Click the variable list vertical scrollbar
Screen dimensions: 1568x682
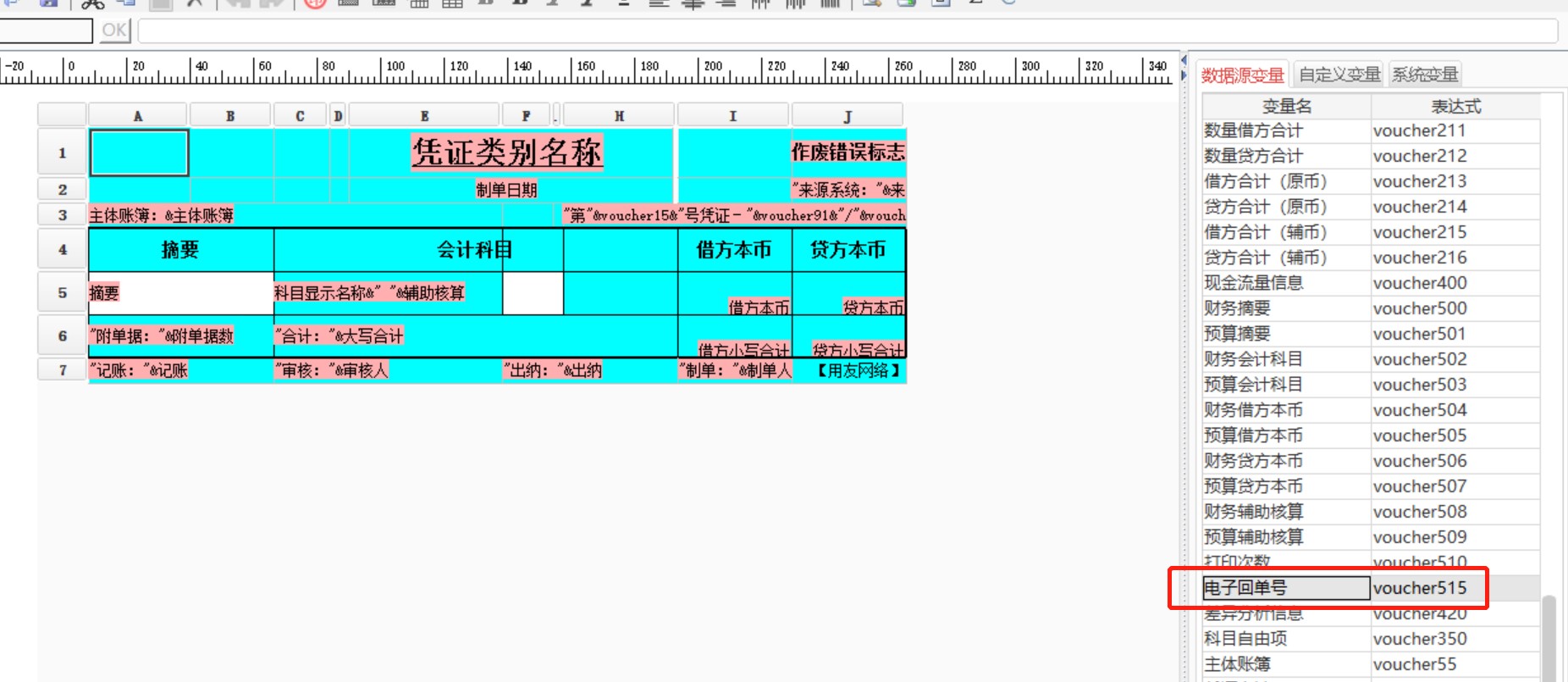pyautogui.click(x=1549, y=637)
